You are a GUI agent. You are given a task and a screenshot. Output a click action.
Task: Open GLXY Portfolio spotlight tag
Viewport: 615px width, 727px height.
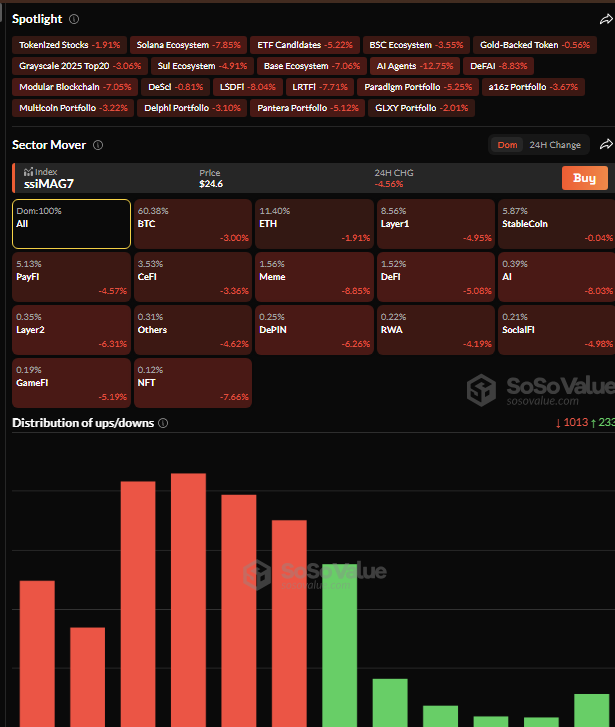tap(421, 108)
